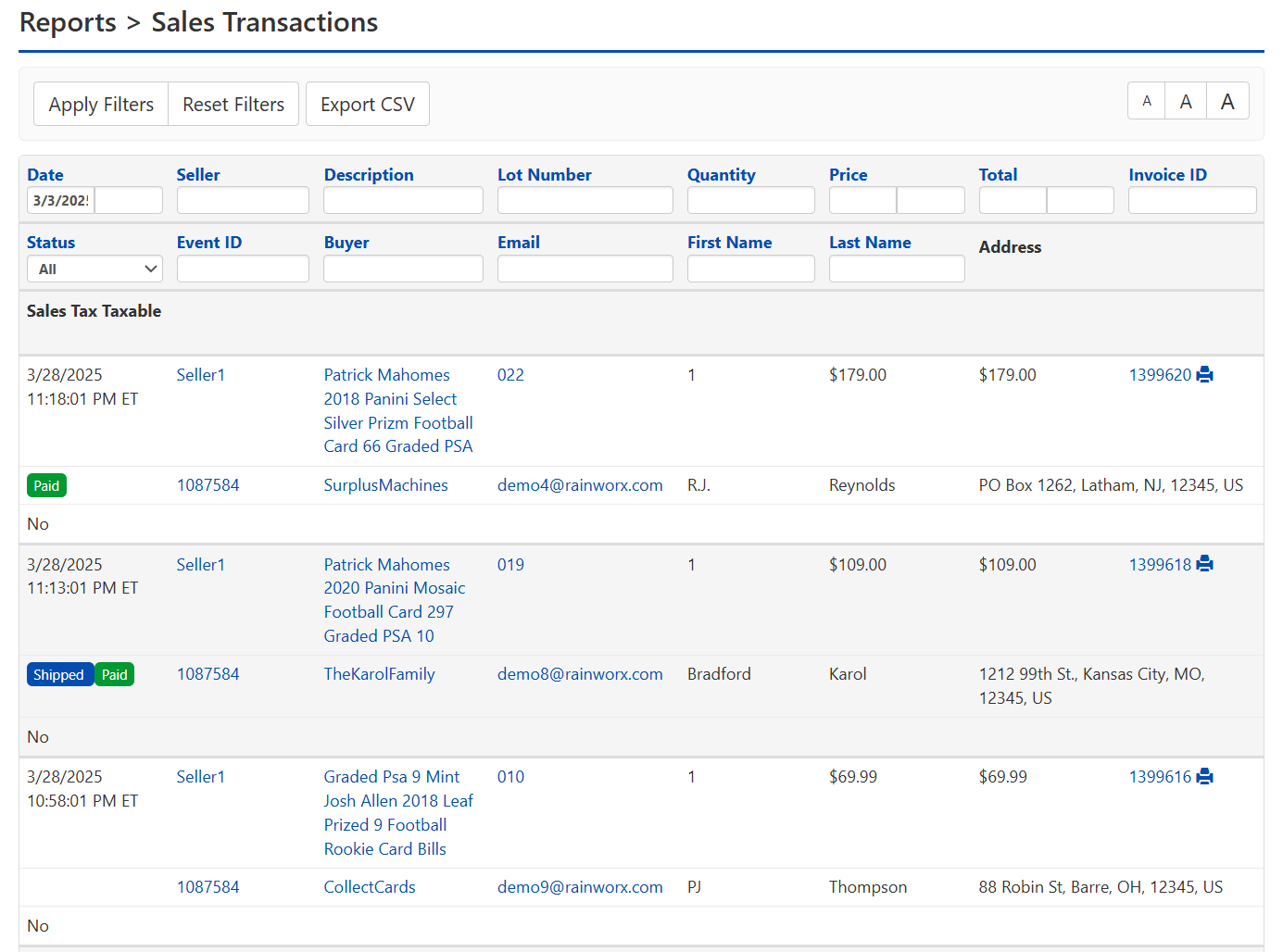Click email demo4@rainworx.com
Screen dimensions: 1283x952
[x=580, y=485]
